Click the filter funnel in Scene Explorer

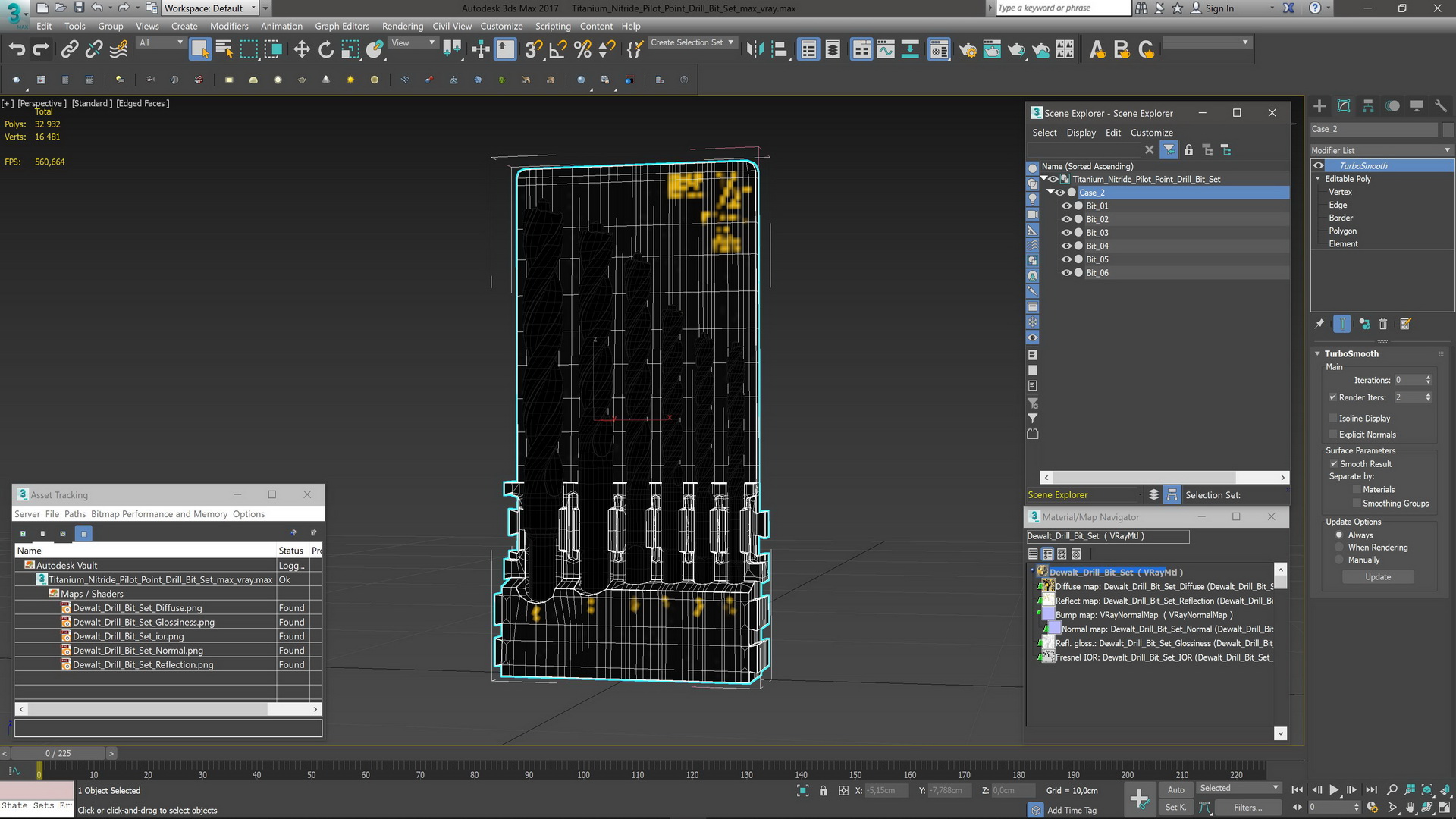[1169, 150]
